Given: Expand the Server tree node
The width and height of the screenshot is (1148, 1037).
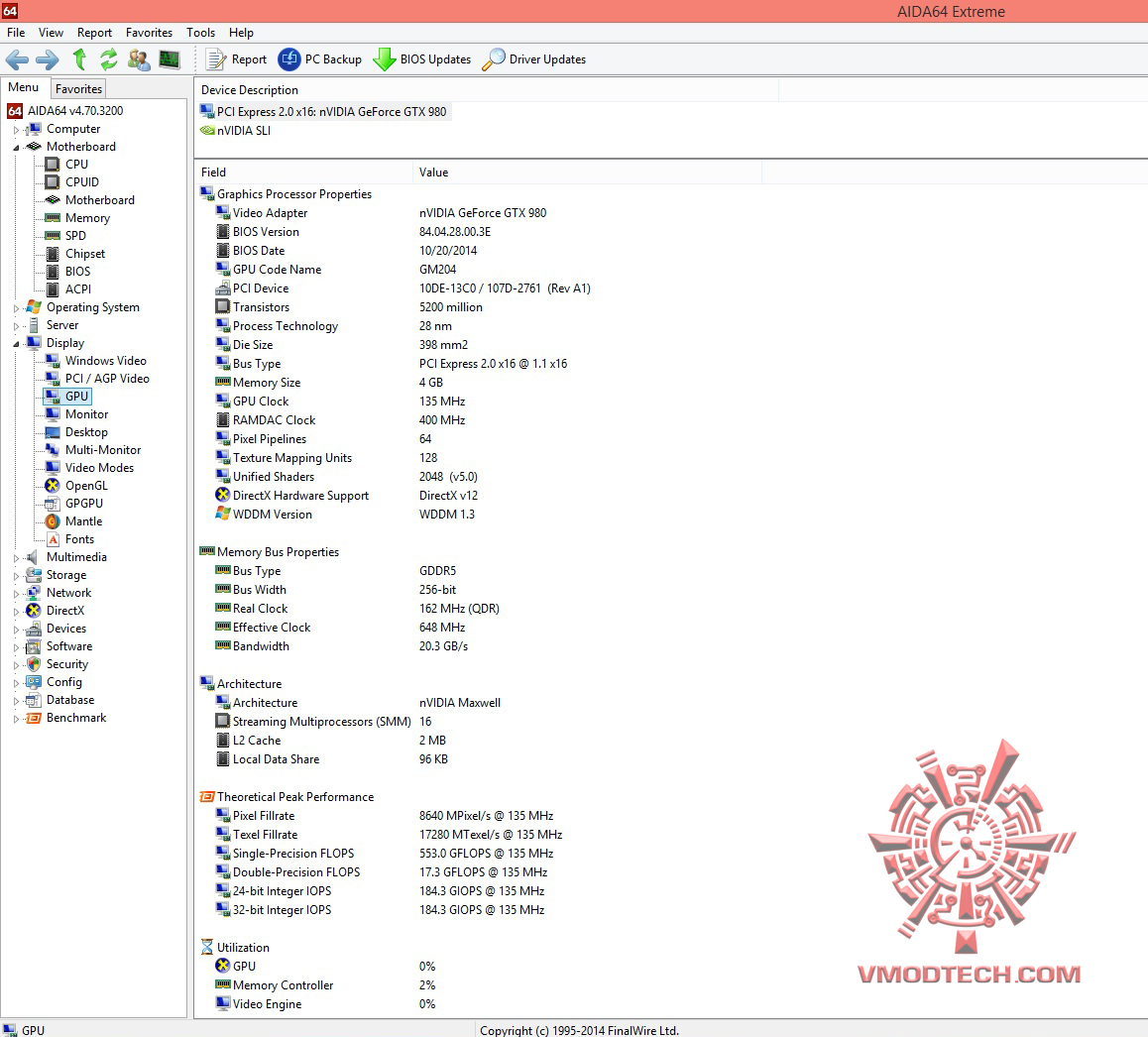Looking at the screenshot, I should coord(16,326).
